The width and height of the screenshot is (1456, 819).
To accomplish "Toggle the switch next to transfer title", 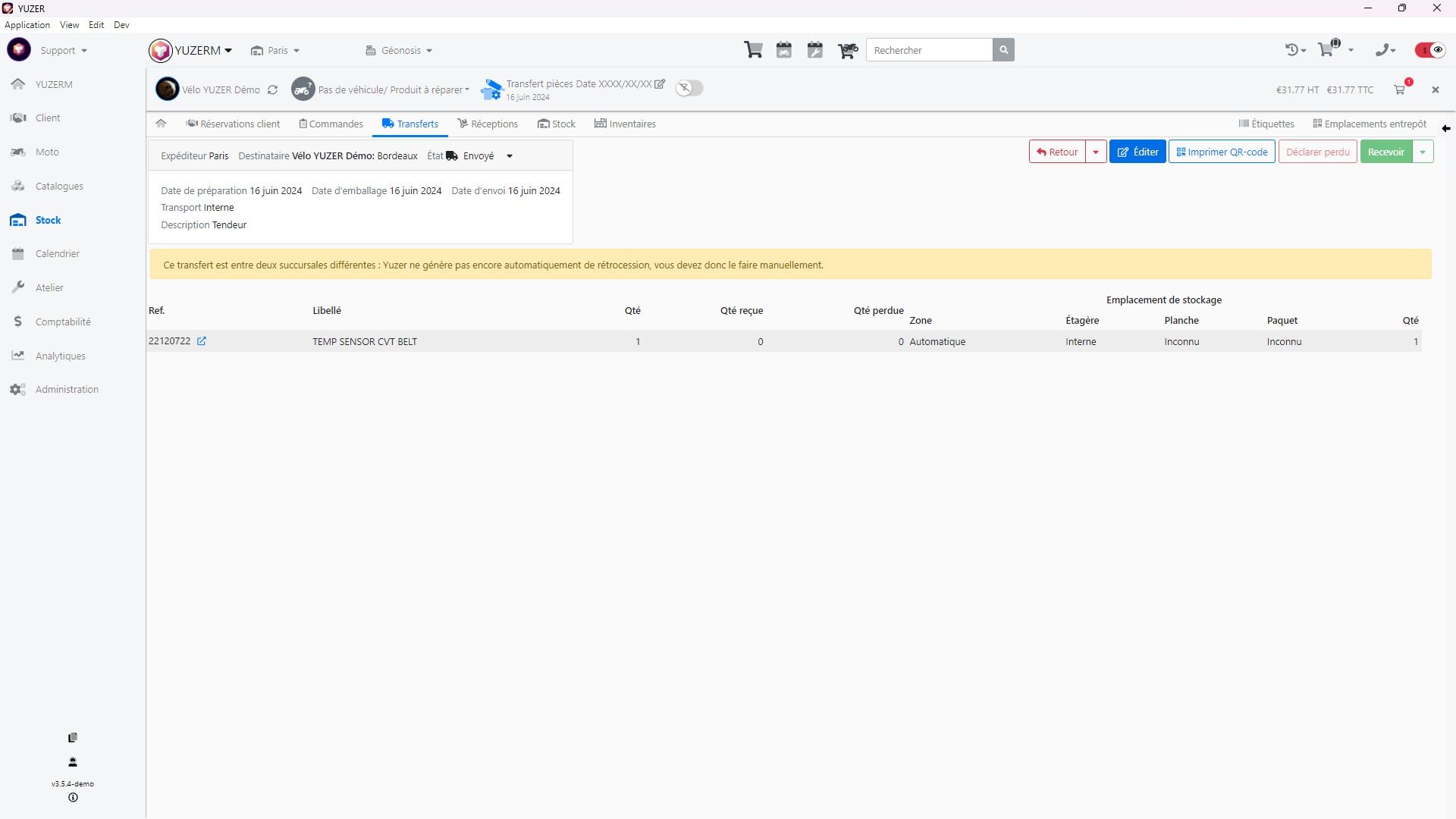I will pos(689,88).
